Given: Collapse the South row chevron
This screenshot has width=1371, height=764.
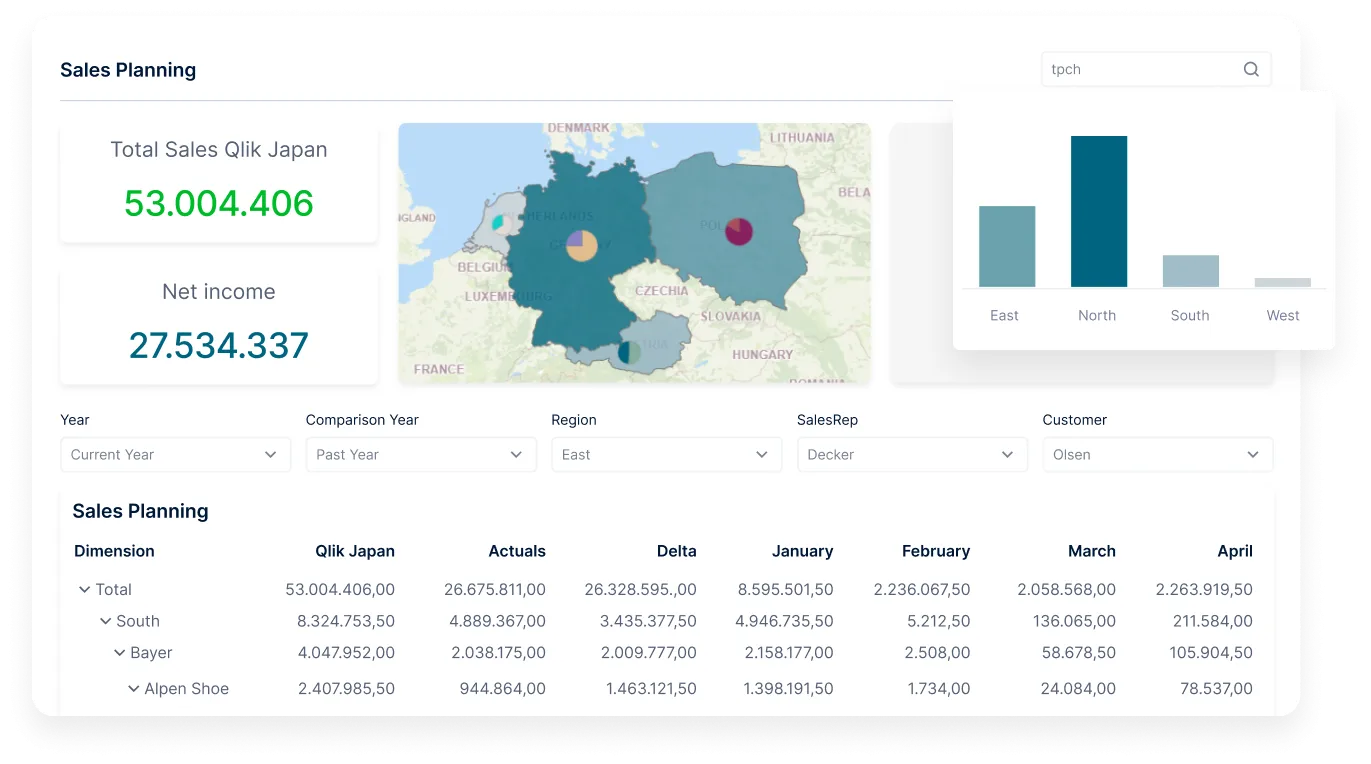Looking at the screenshot, I should 105,621.
